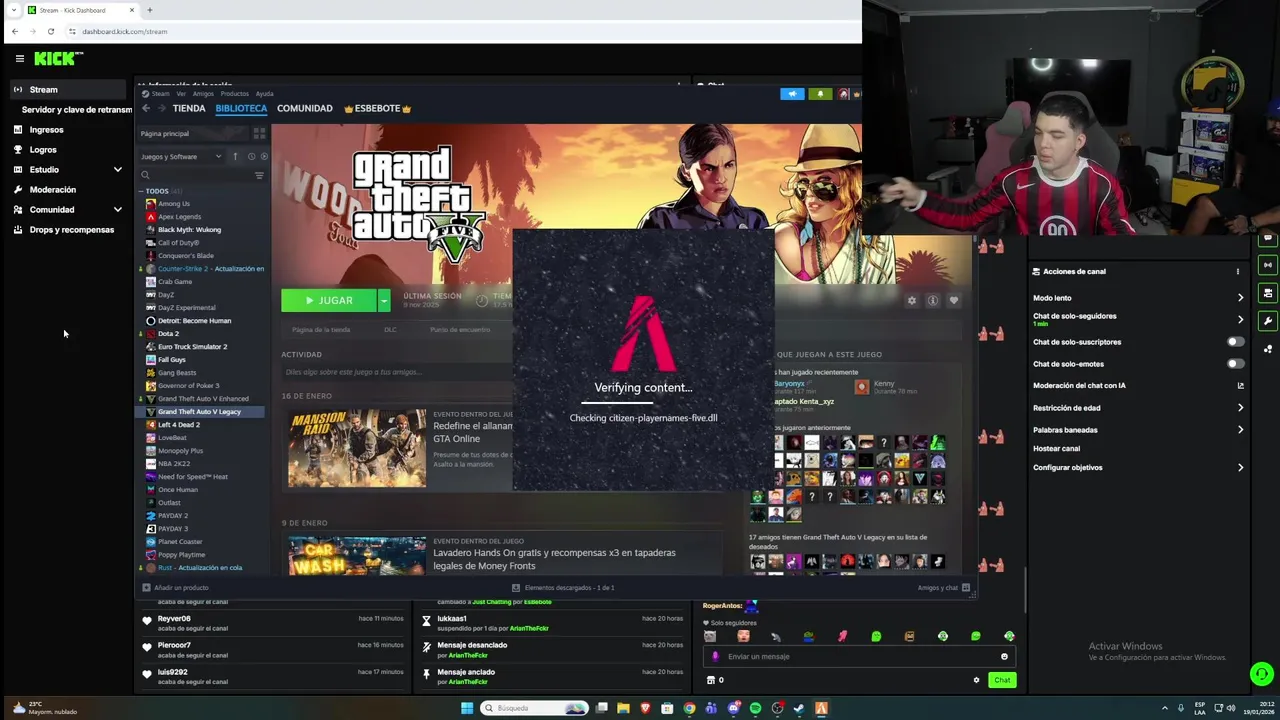The image size is (1280, 720).
Task: Select Left 4 Dead 2 in library
Action: click(x=179, y=425)
